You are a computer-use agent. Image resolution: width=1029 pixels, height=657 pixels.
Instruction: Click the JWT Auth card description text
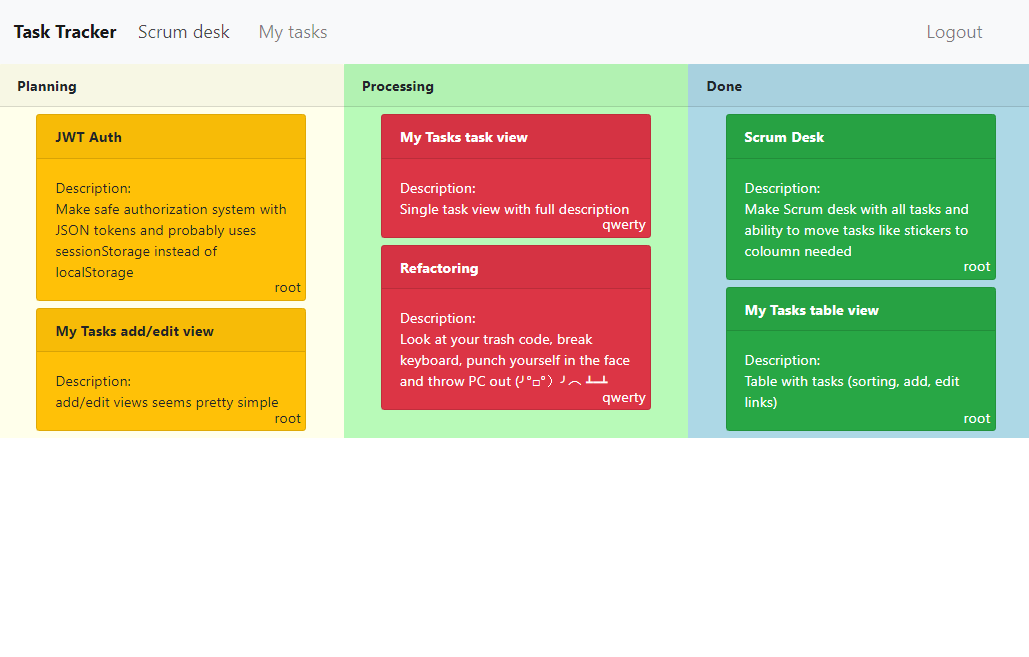coord(171,241)
